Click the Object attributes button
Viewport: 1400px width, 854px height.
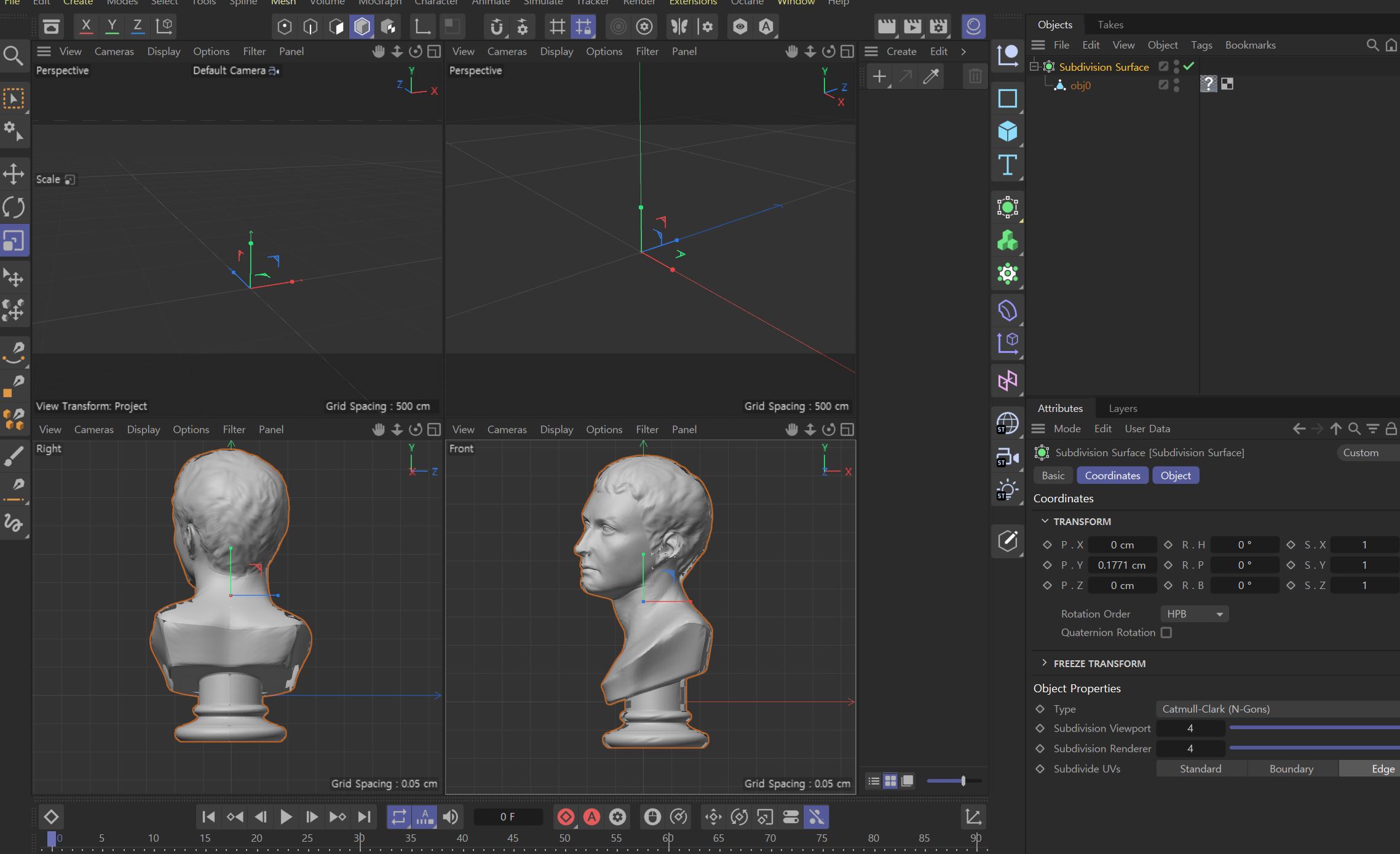click(1176, 475)
